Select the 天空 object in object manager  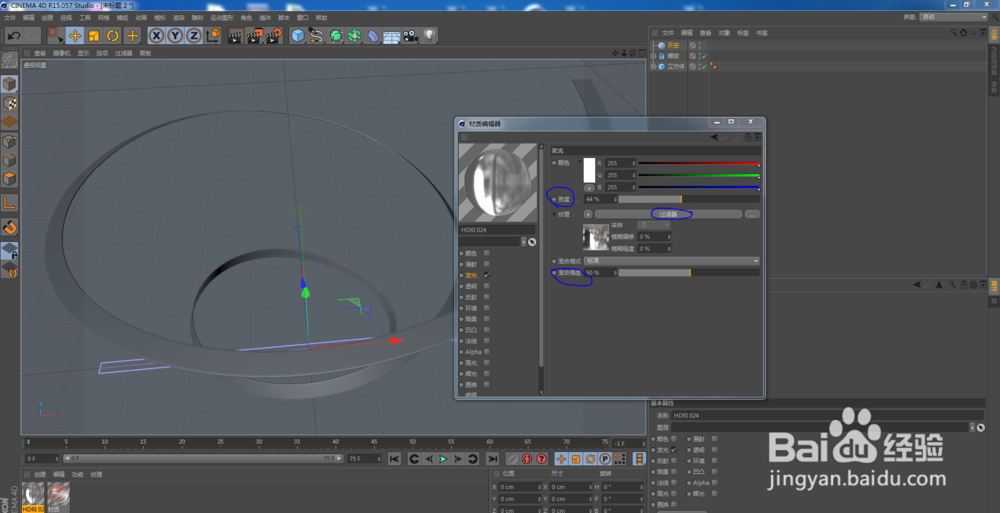673,46
